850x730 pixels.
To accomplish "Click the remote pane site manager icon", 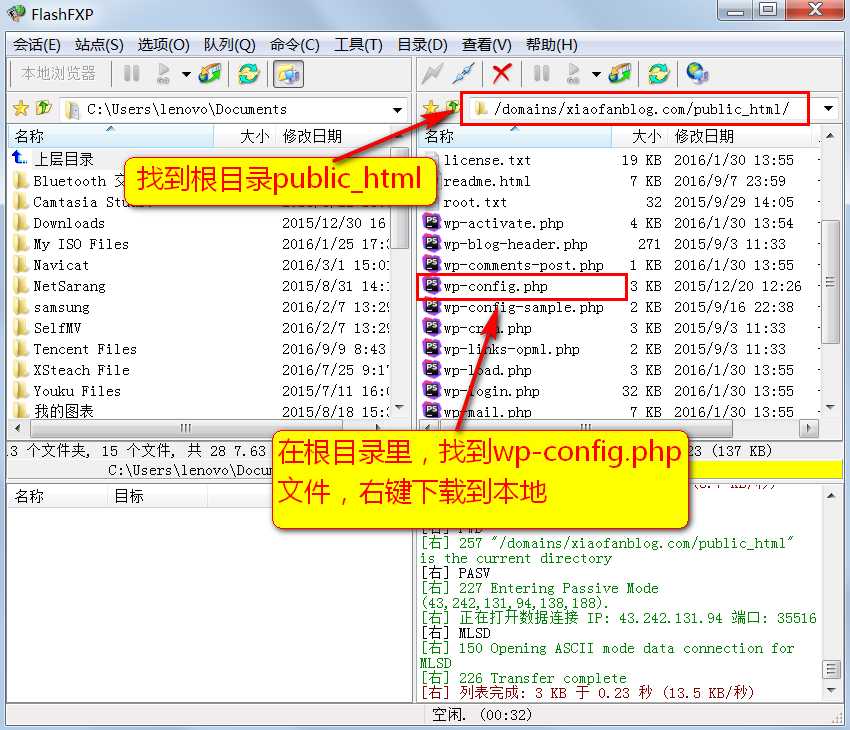I will [620, 73].
